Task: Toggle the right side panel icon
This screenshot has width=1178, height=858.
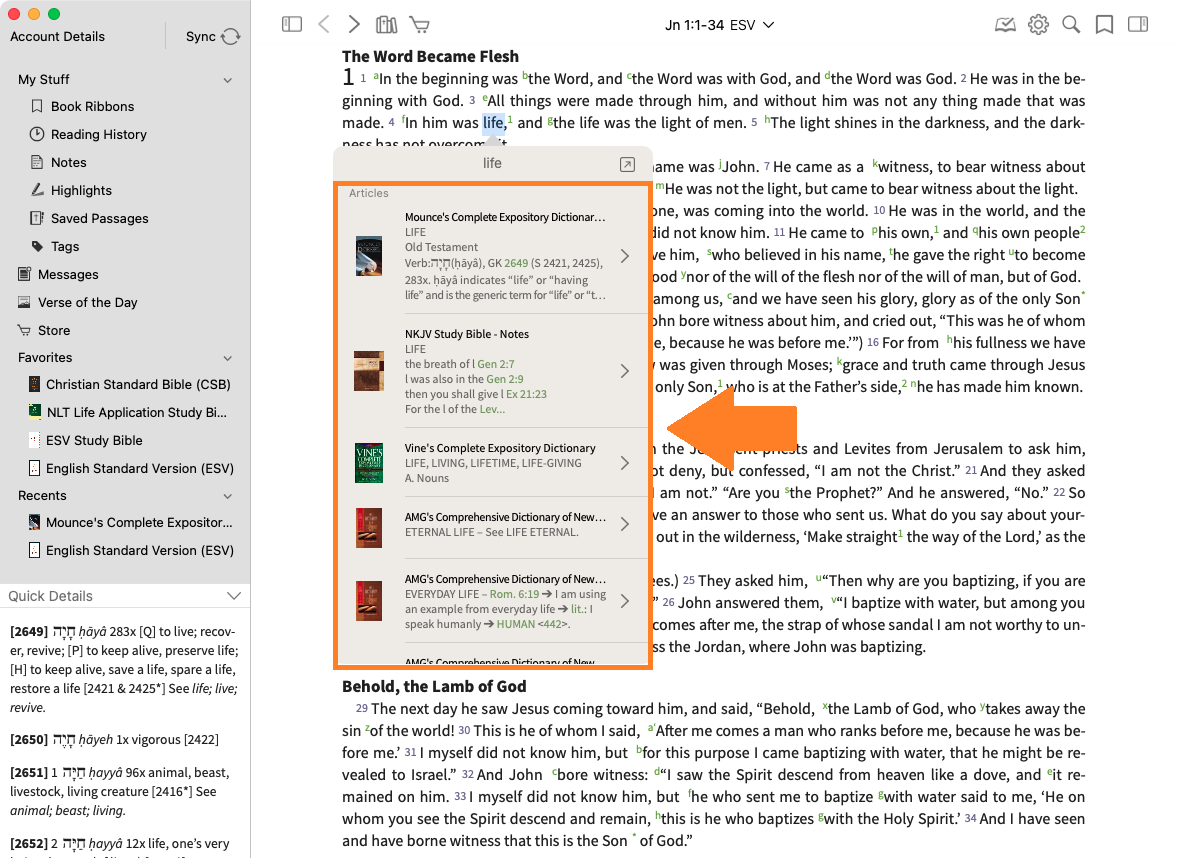Action: tap(1137, 25)
